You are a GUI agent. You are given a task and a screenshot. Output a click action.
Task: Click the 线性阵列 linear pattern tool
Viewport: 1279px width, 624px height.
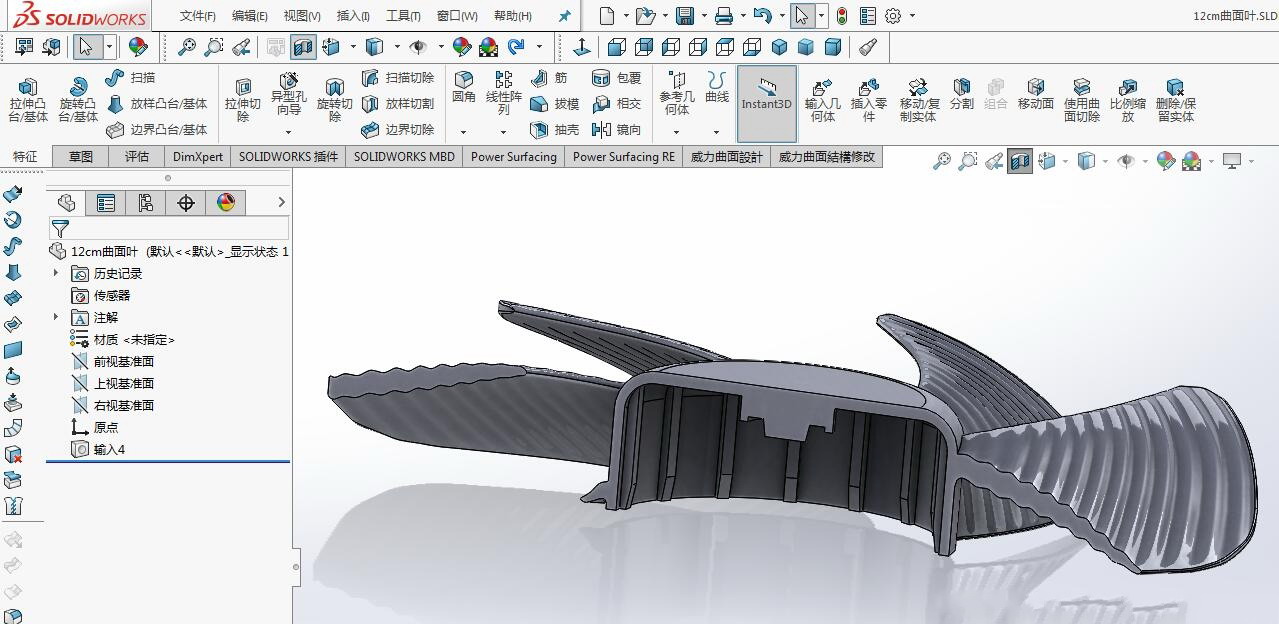[504, 93]
